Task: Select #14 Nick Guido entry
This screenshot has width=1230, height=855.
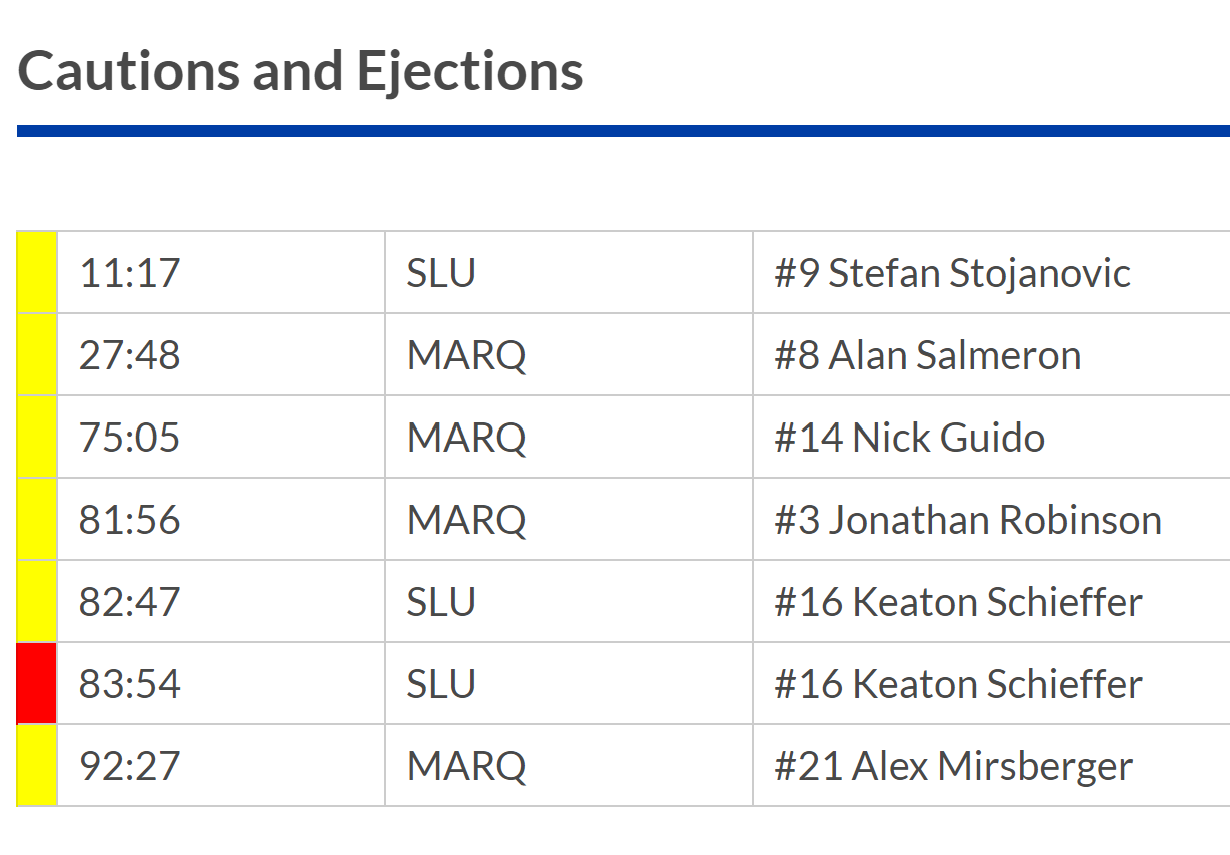Action: tap(909, 438)
